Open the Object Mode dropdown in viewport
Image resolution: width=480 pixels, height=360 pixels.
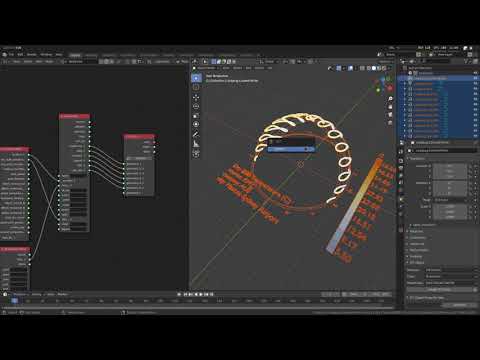point(207,68)
